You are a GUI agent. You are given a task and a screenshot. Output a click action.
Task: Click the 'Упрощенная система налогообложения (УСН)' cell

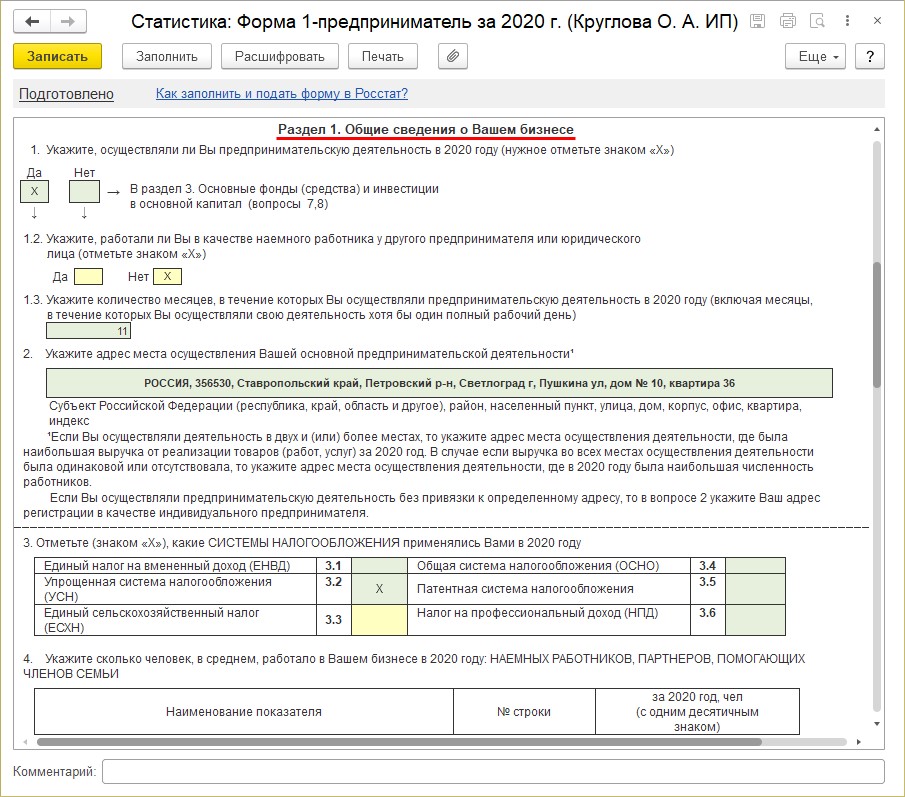coord(175,589)
